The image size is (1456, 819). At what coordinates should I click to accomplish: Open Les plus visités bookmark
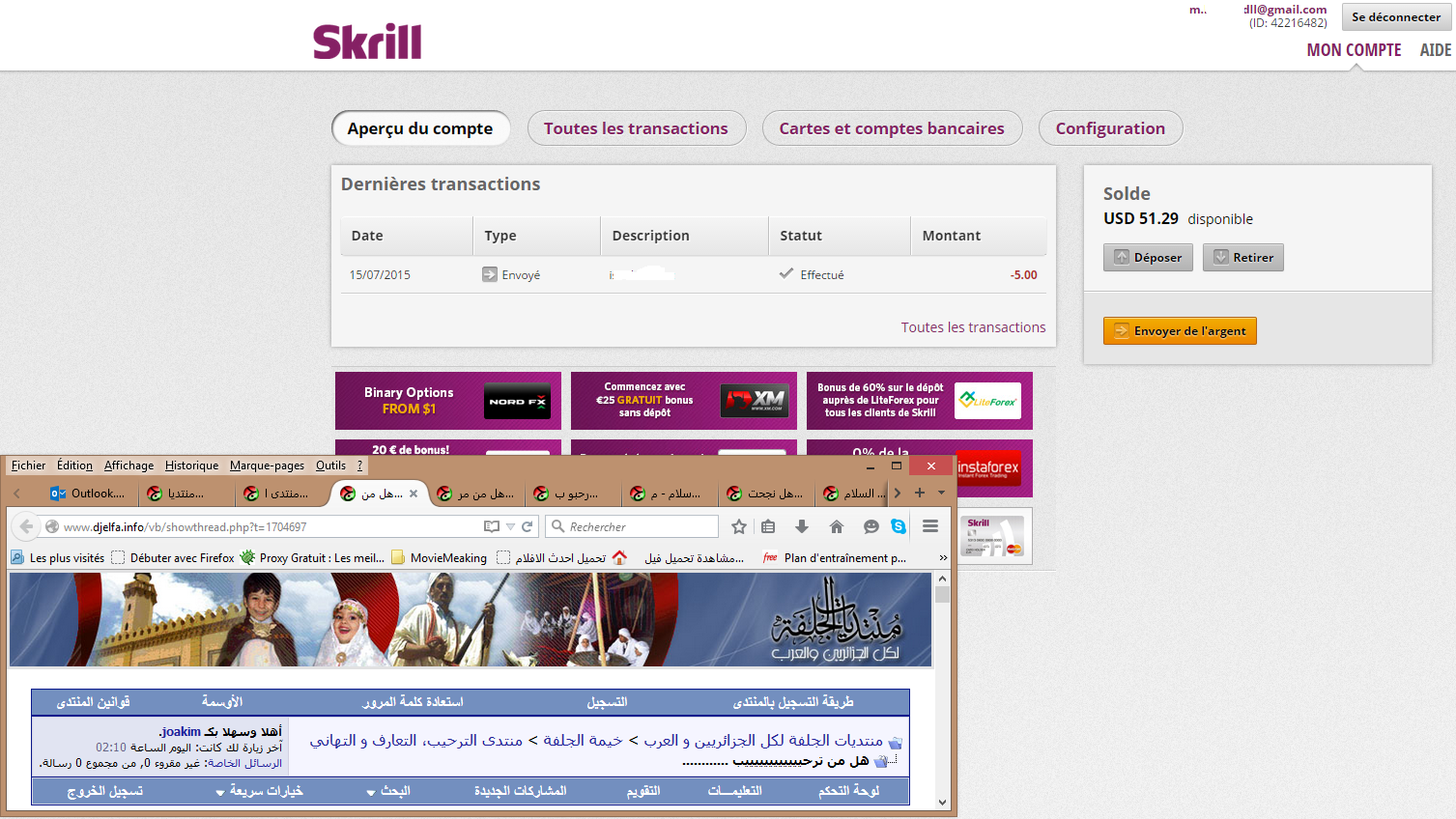coord(57,557)
